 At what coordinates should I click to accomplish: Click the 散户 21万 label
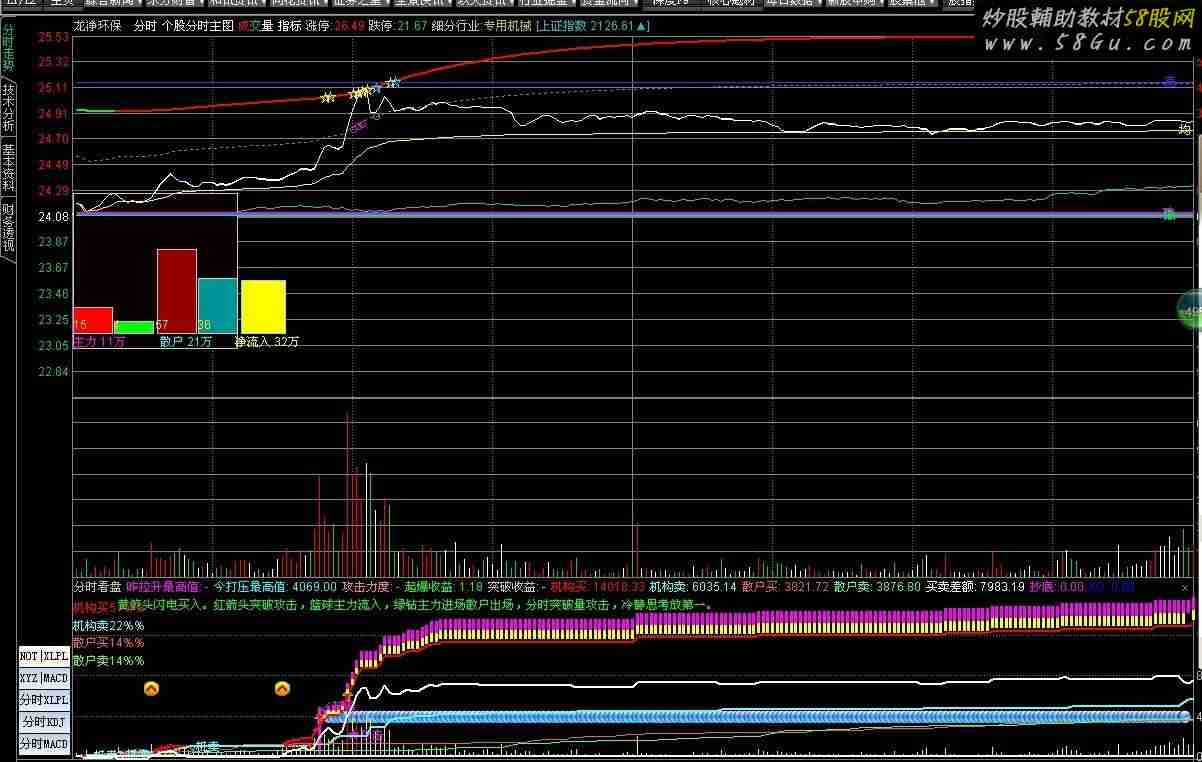click(x=186, y=342)
